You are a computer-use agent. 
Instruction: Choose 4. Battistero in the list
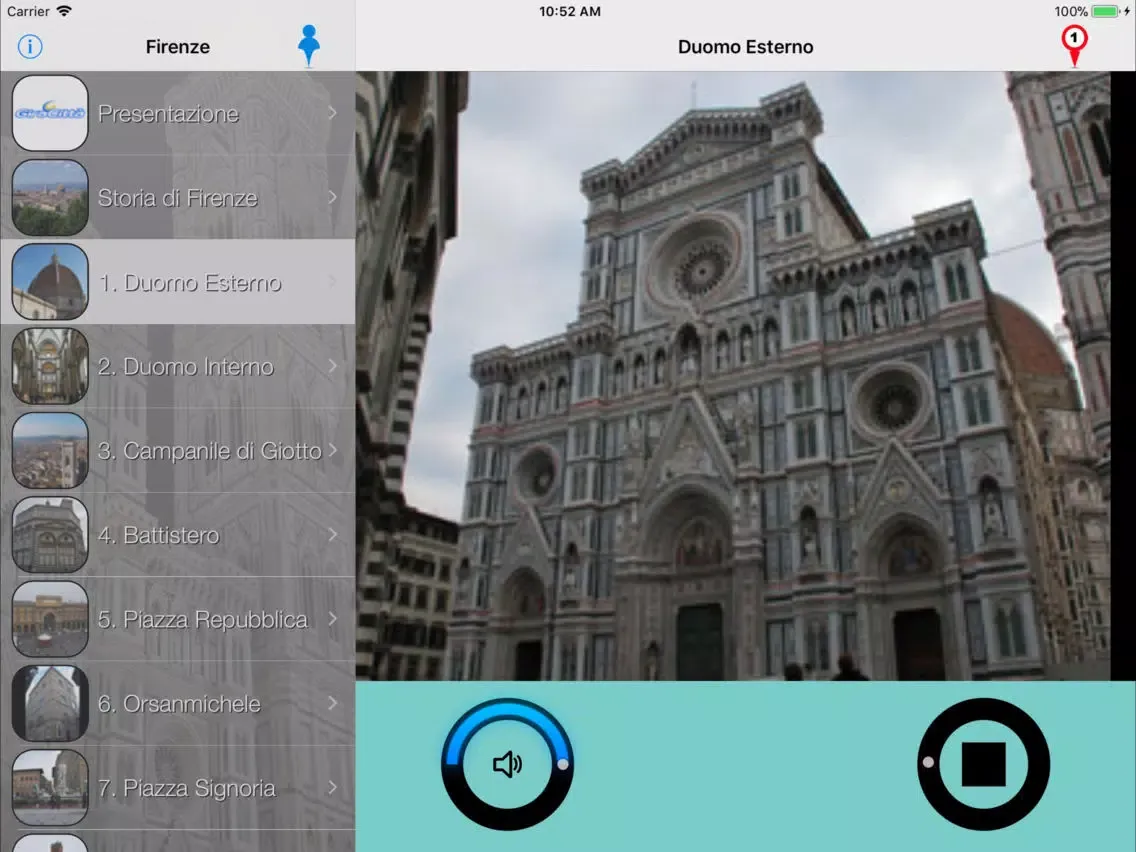[178, 535]
